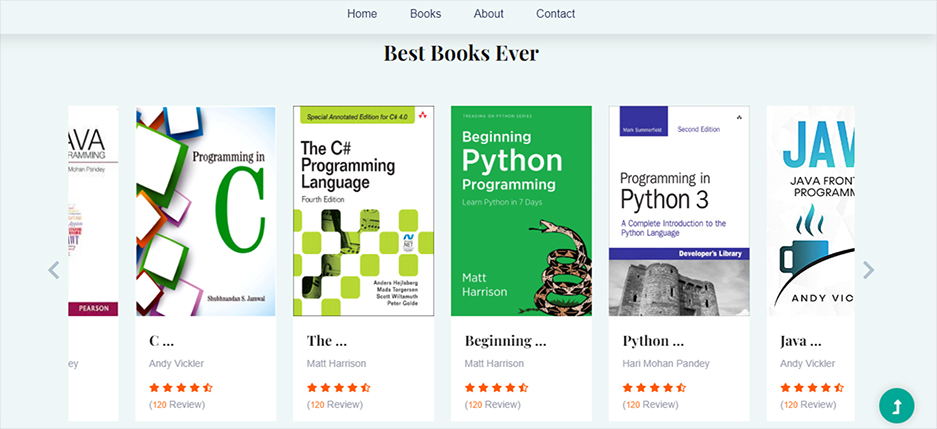937x429 pixels.
Task: Click the previous slide arrow on carousel
Action: (54, 270)
